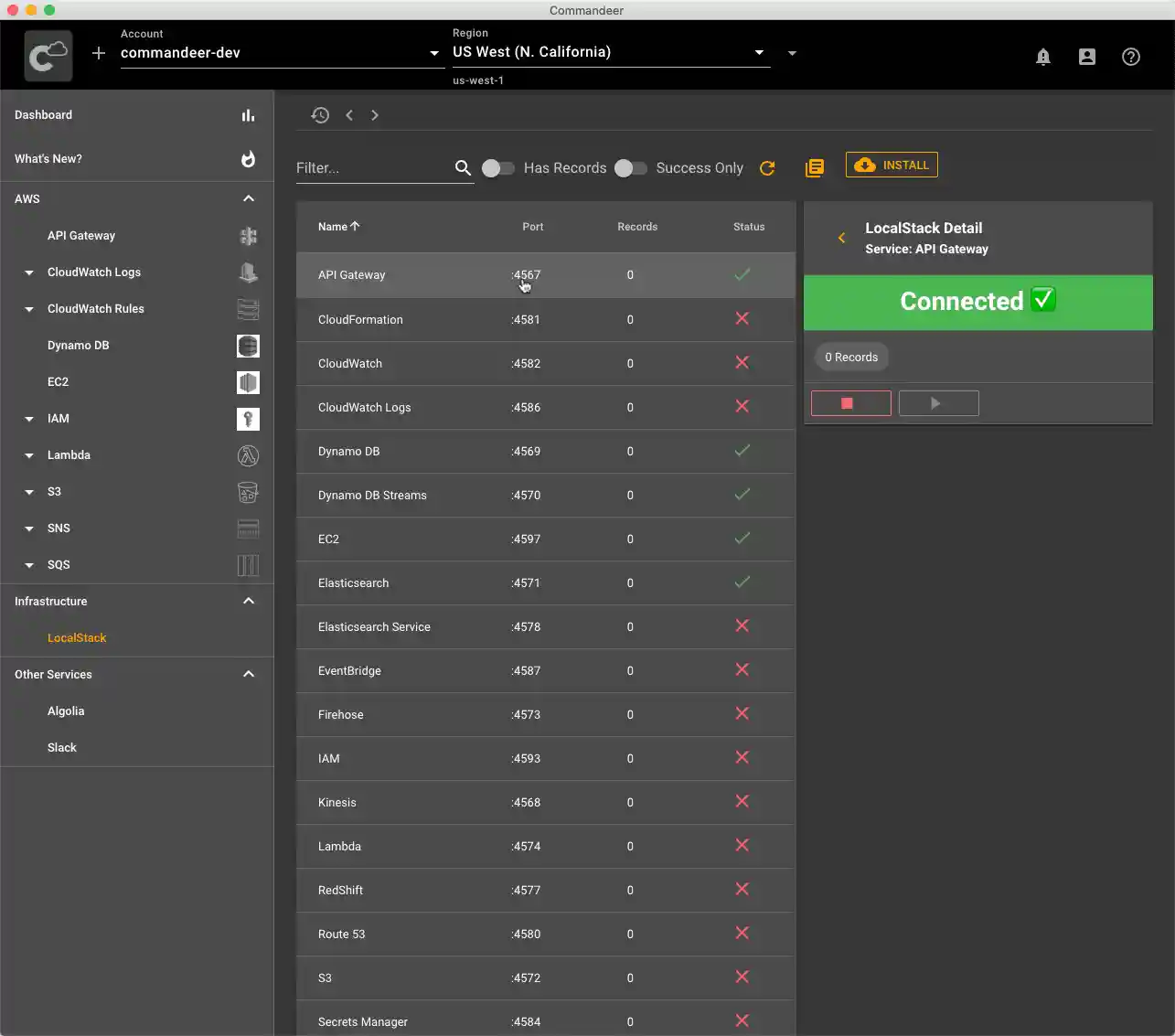Image resolution: width=1175 pixels, height=1036 pixels.
Task: Expand the Lambda tree item arrow
Action: 29,455
